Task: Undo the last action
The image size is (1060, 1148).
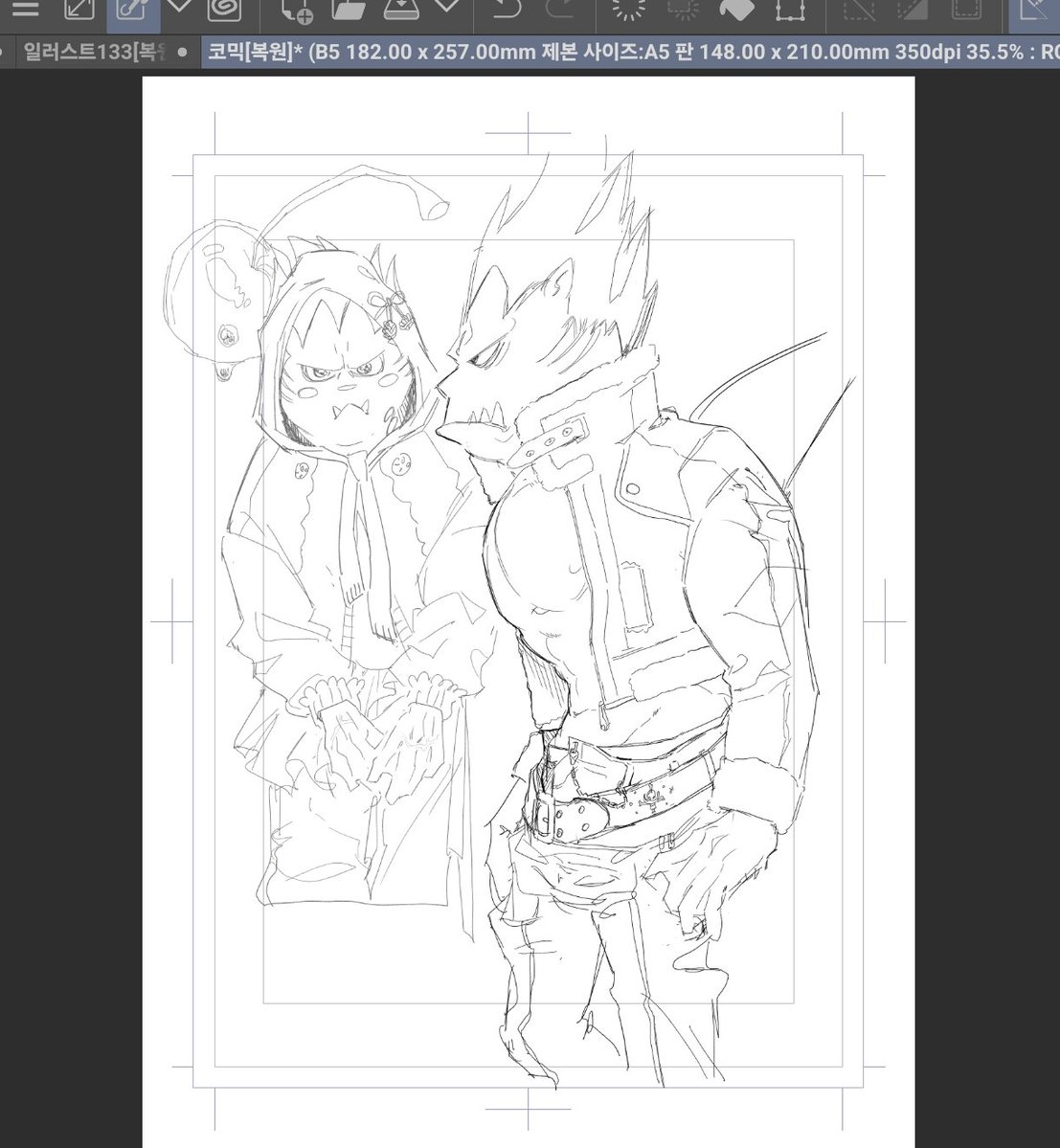Action: [x=506, y=9]
